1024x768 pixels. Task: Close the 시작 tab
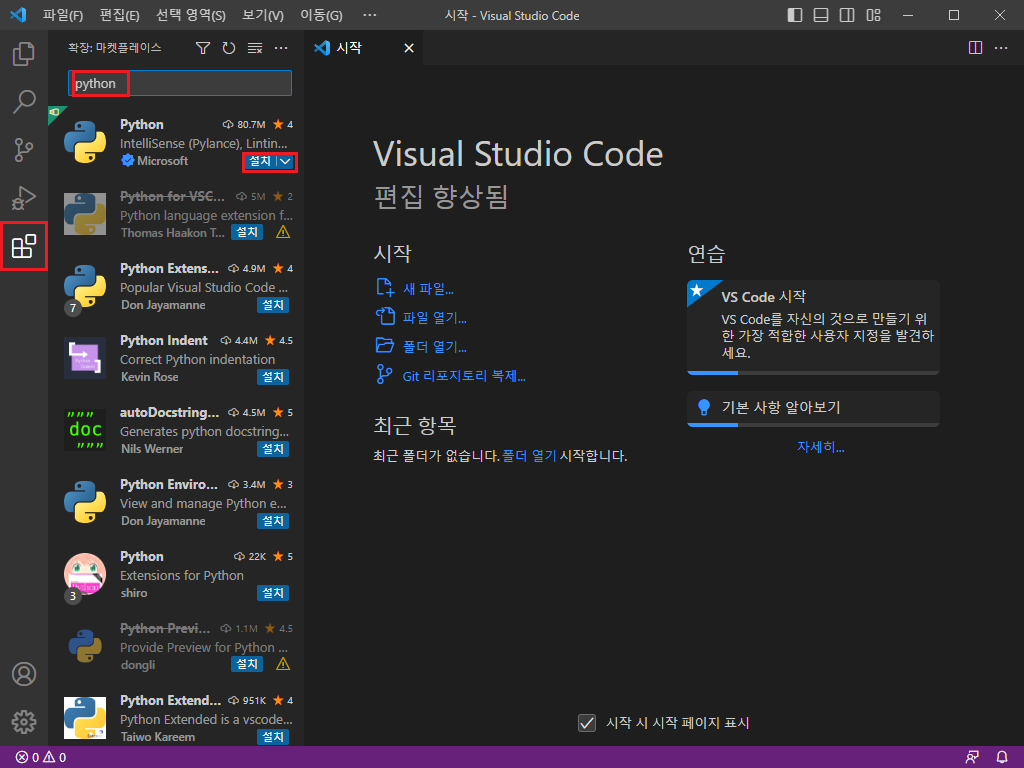click(409, 48)
